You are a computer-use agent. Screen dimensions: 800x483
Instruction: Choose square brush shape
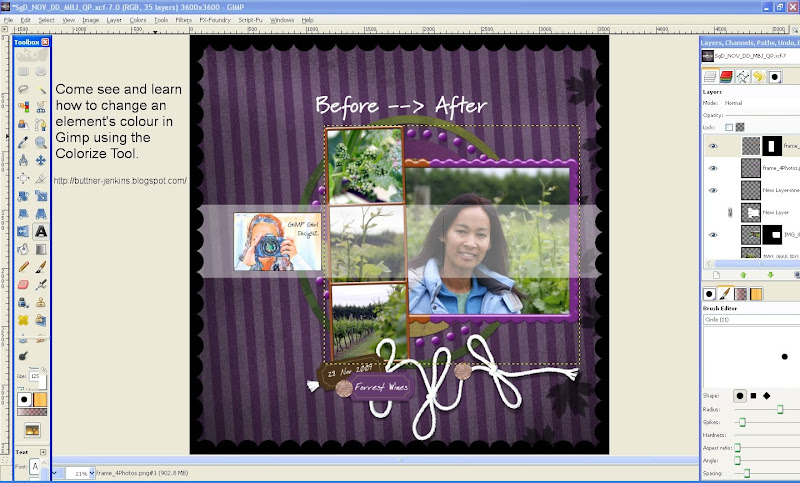coord(754,395)
